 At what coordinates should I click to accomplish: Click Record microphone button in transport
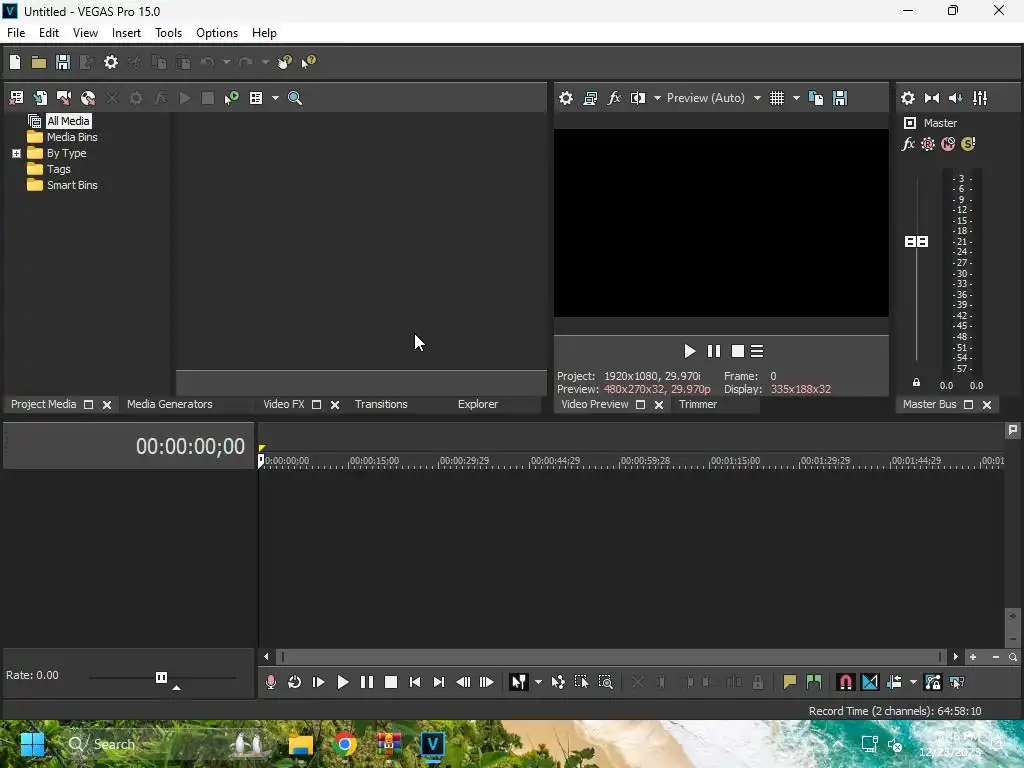[270, 682]
